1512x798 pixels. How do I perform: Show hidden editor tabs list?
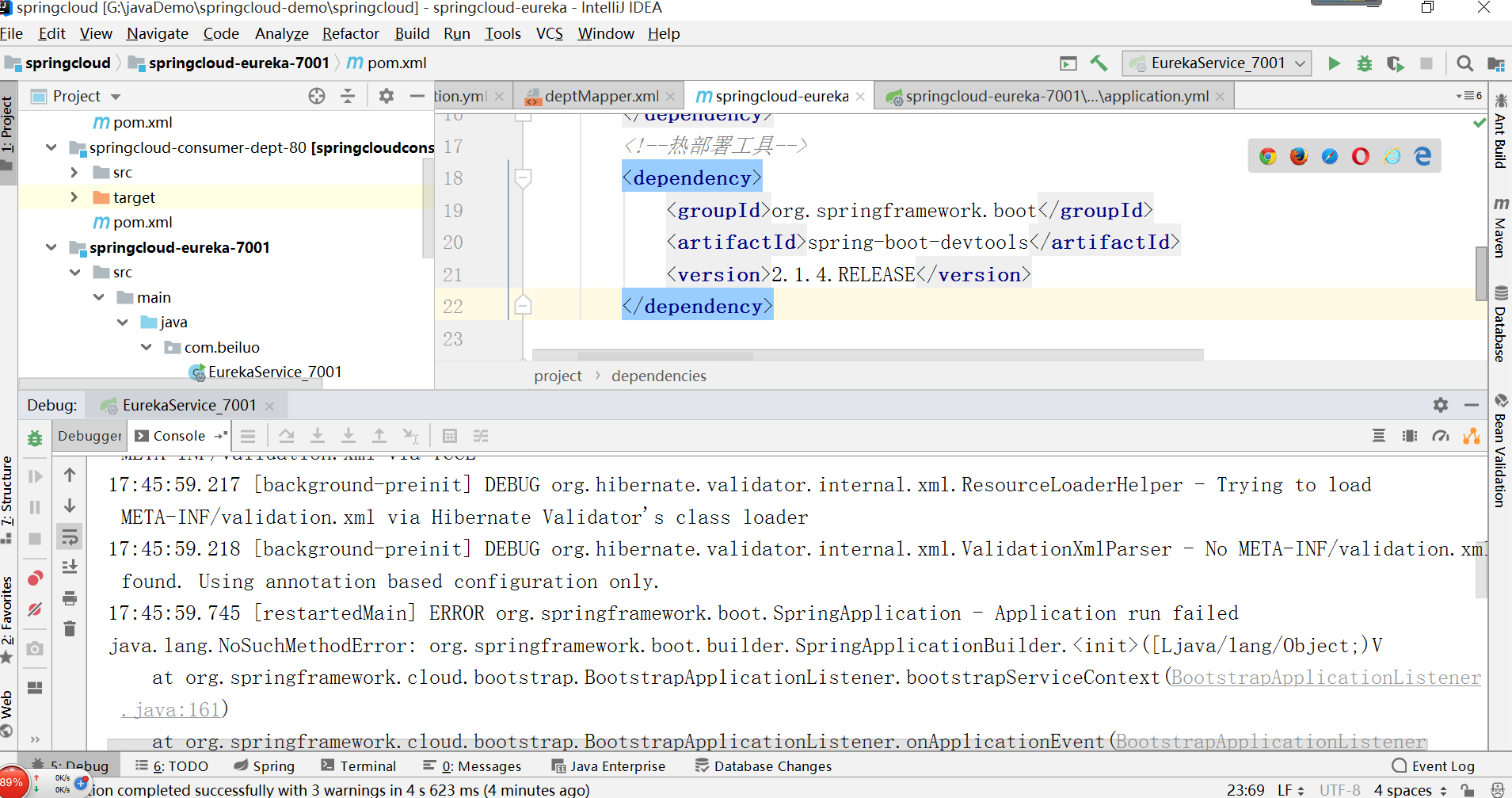tap(1469, 96)
